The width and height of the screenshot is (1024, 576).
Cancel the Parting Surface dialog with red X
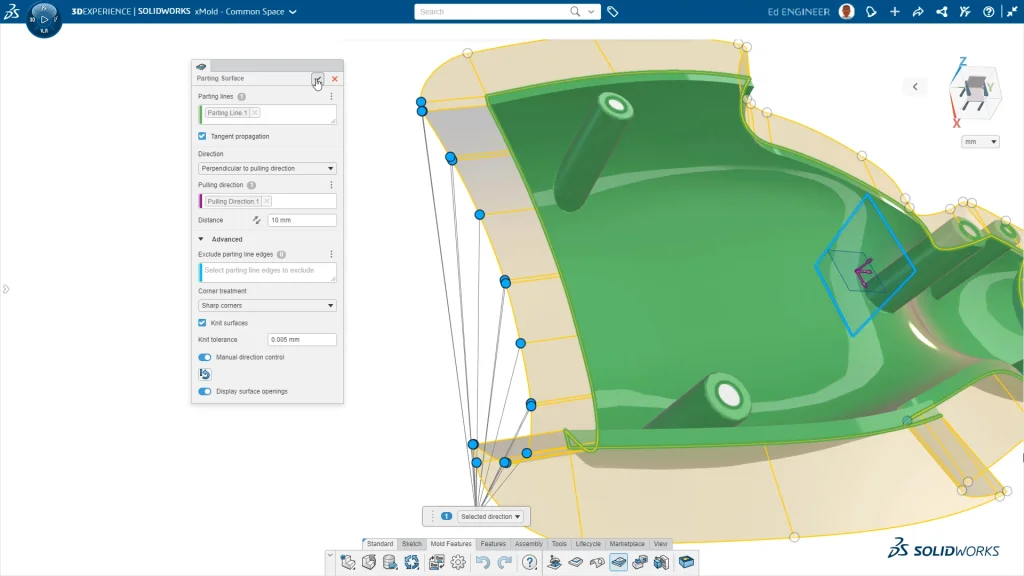(335, 78)
